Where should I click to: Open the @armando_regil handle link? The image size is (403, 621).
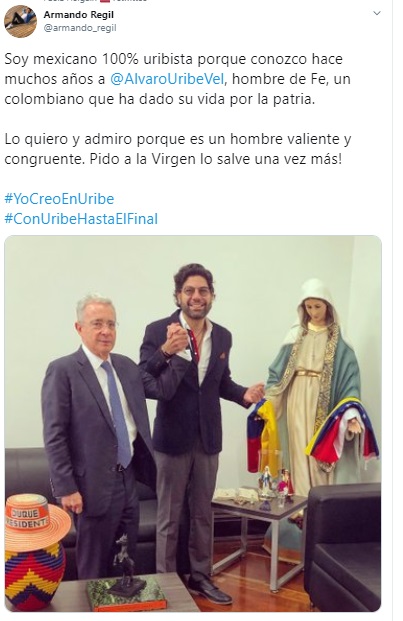tap(80, 28)
